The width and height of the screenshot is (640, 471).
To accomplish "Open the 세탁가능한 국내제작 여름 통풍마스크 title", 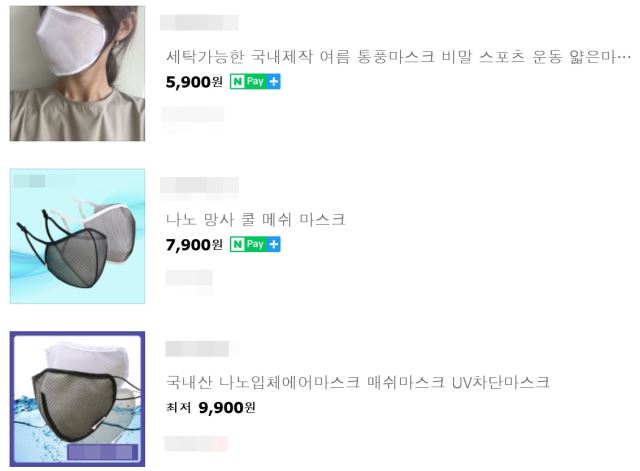I will (x=398, y=57).
